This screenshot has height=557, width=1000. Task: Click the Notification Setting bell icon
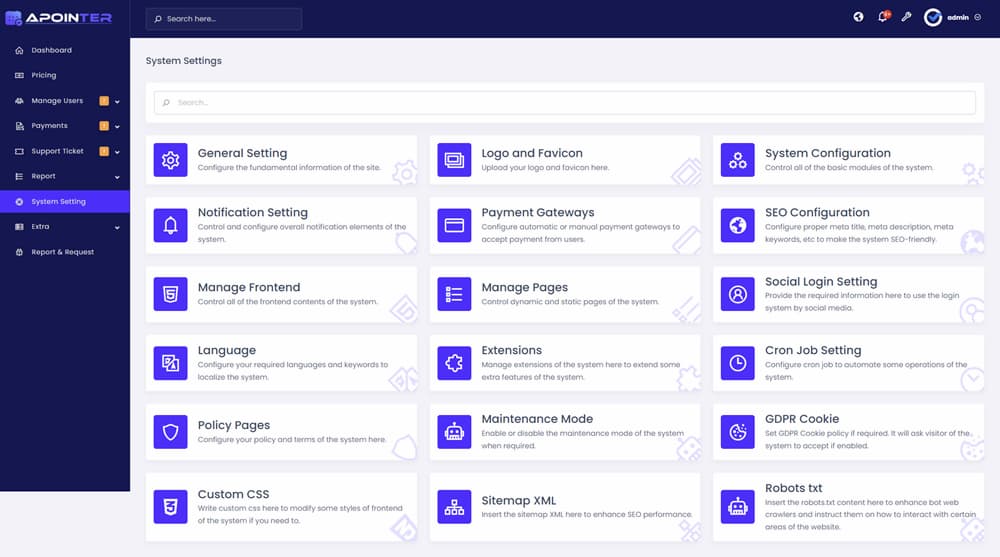pyautogui.click(x=170, y=225)
